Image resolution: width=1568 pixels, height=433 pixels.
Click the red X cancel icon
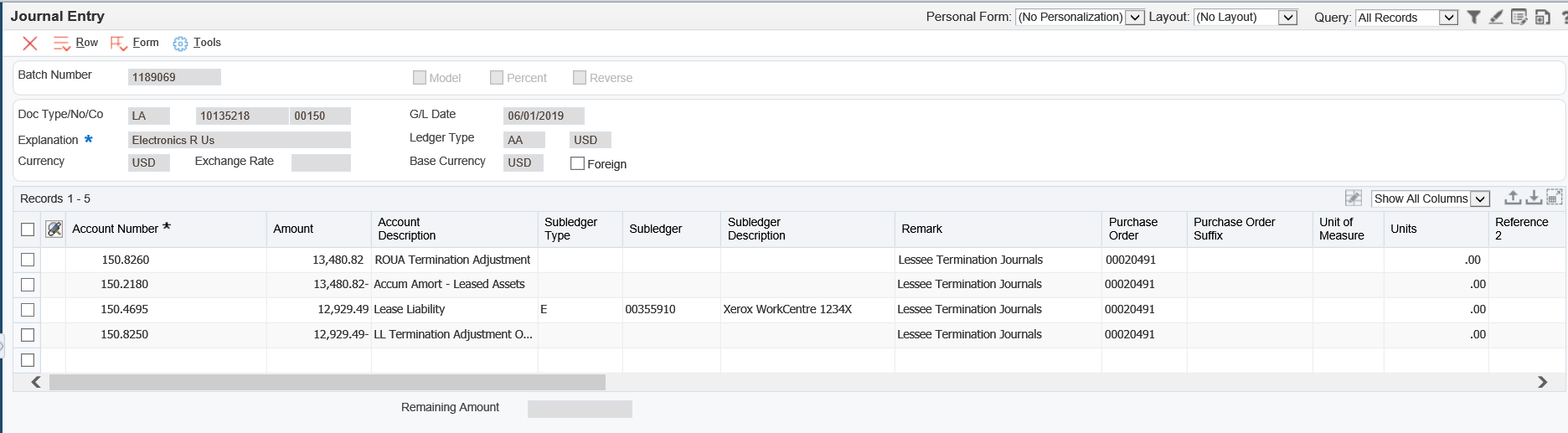tap(30, 43)
